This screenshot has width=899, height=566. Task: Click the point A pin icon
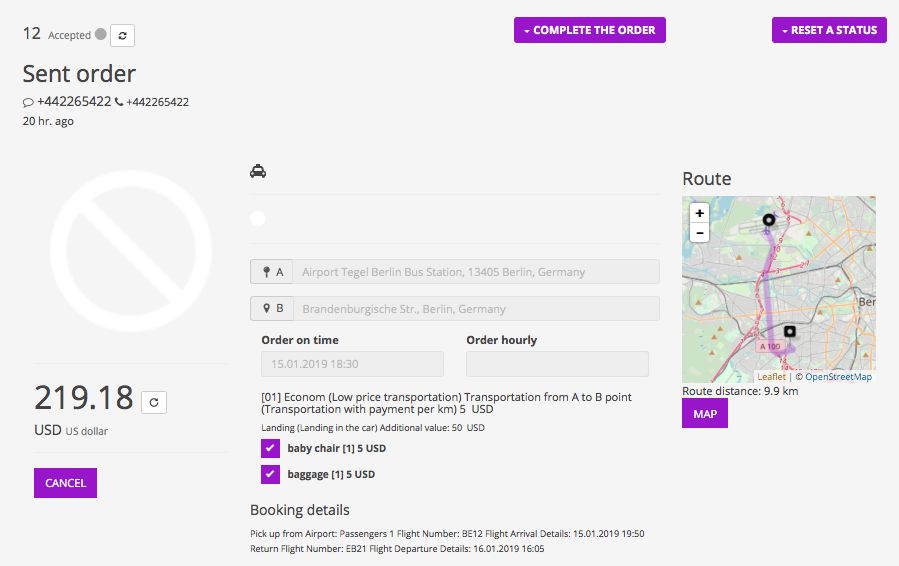(266, 272)
